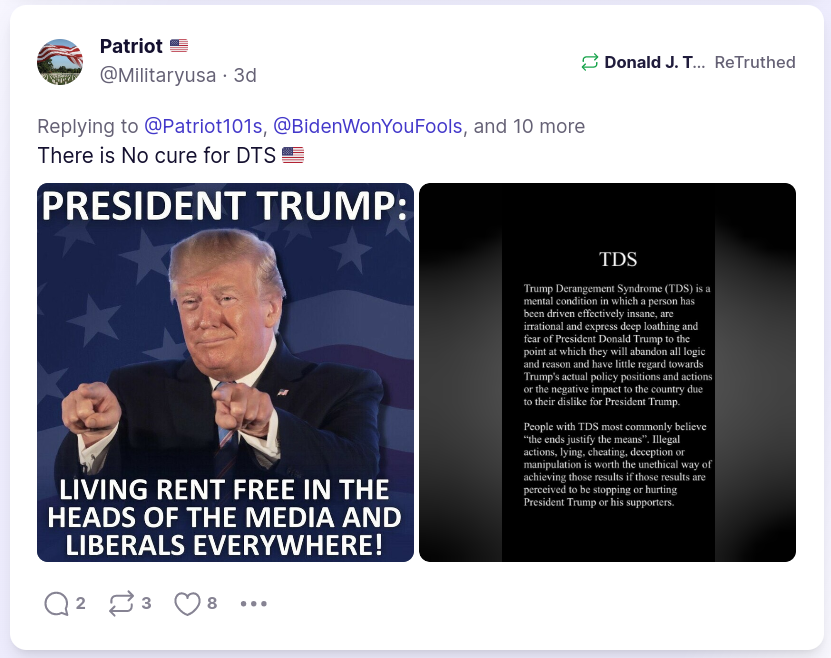The height and width of the screenshot is (658, 831).
Task: Expand the 'and 10 more' replies list
Action: point(529,126)
